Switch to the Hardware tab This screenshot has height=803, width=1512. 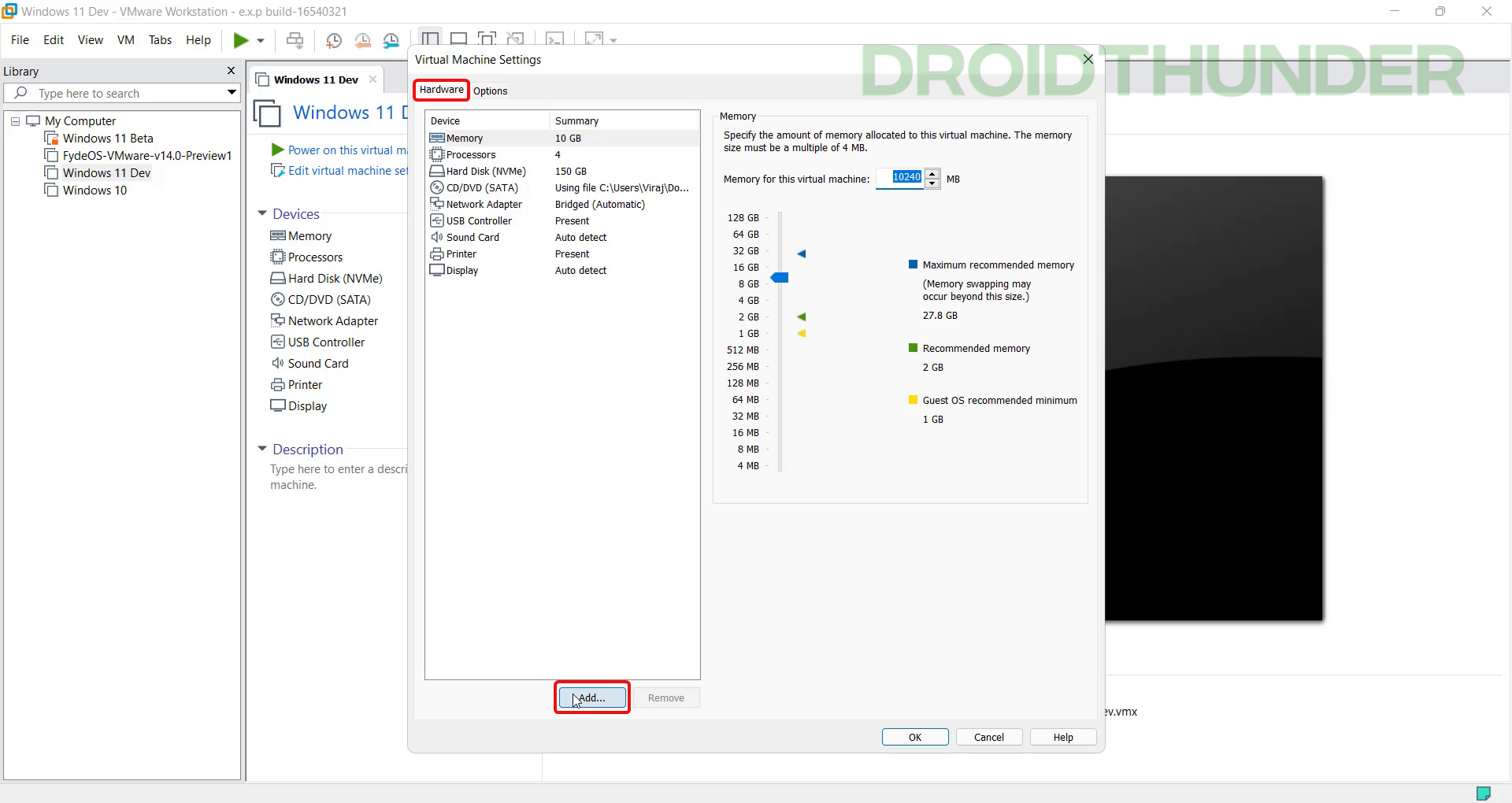point(441,90)
